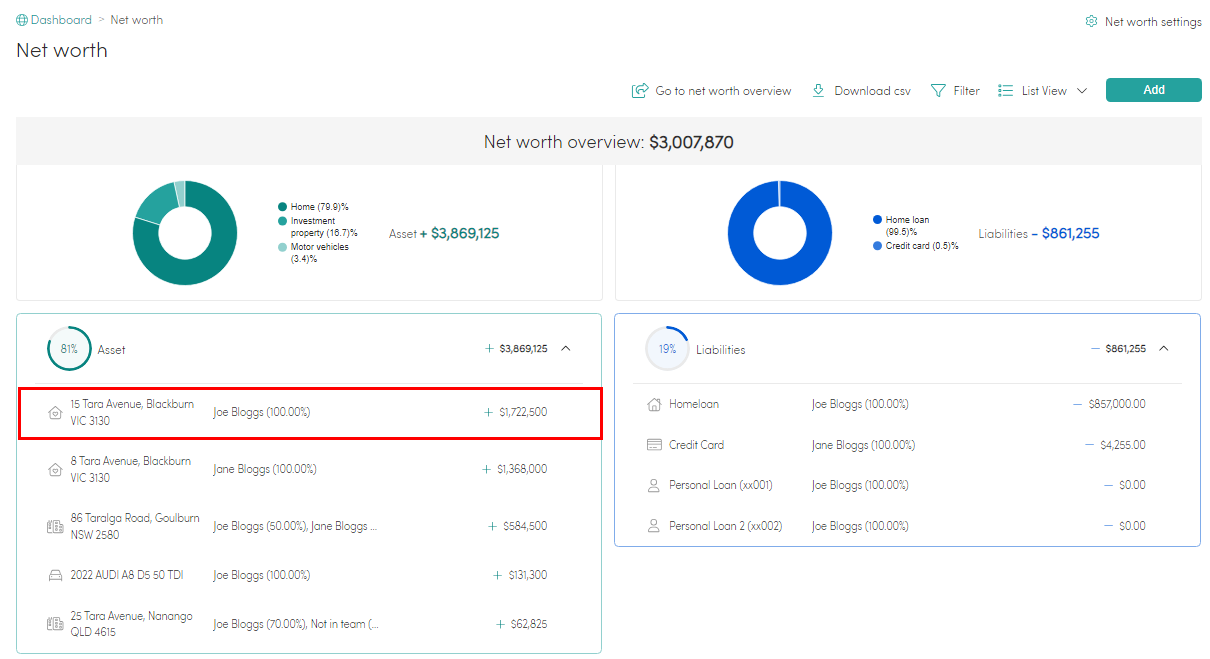Open the Filter option

pyautogui.click(x=966, y=91)
